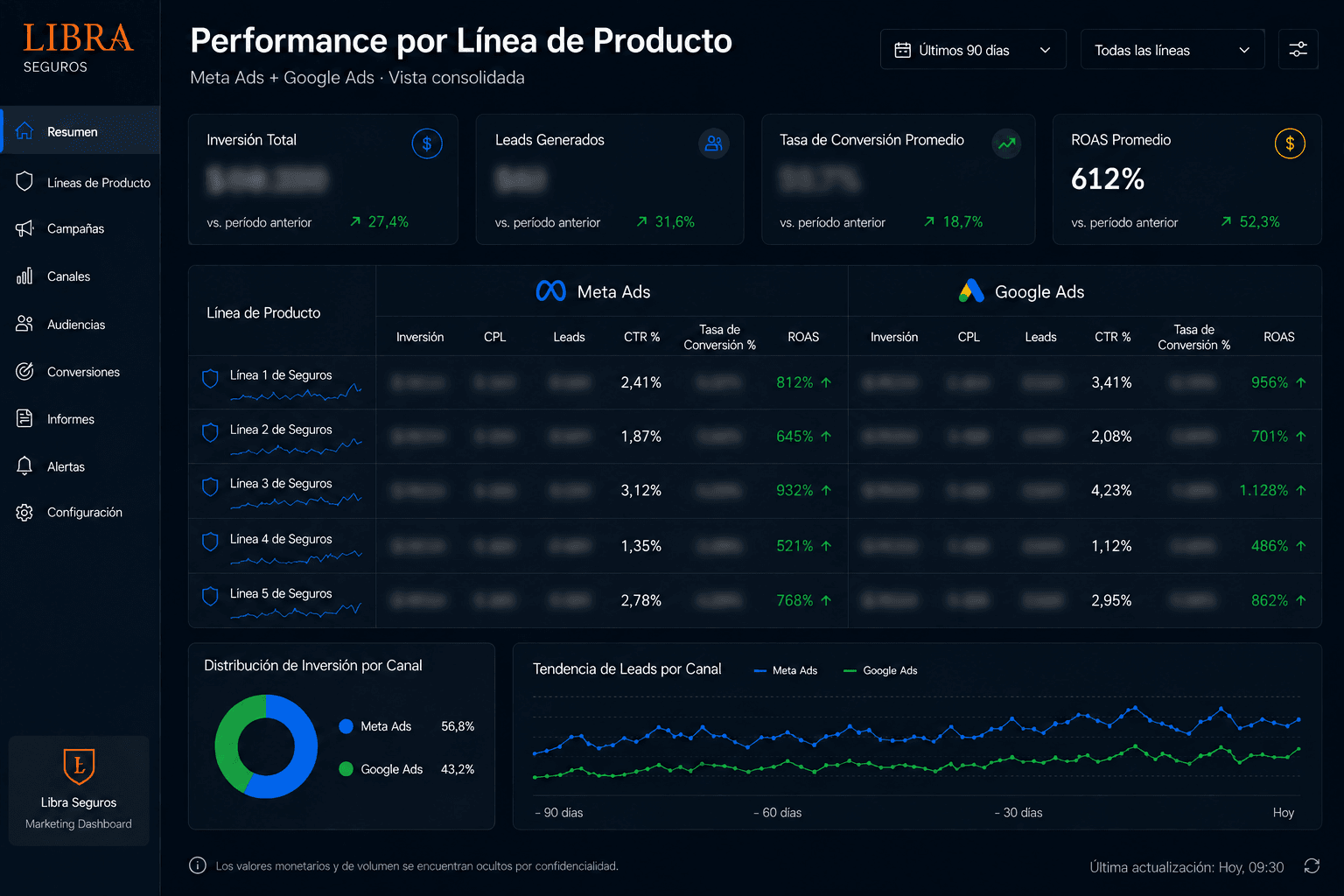Screen dimensions: 1344x896
Task: Click the LIBRA SEGUROS logo
Action: coord(78,47)
